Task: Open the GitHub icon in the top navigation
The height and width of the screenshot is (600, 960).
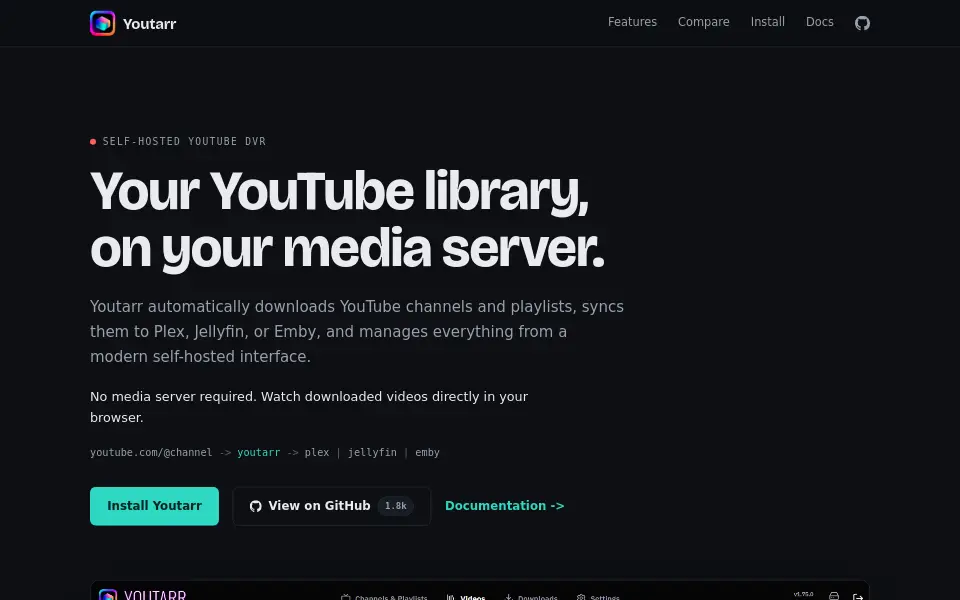Action: 862,23
